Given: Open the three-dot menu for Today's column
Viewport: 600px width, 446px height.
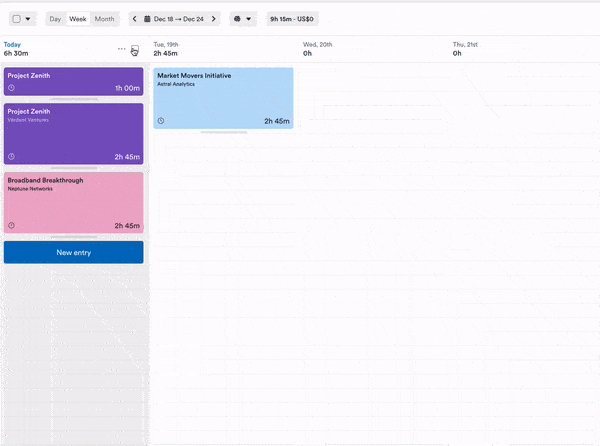Looking at the screenshot, I should [x=122, y=49].
